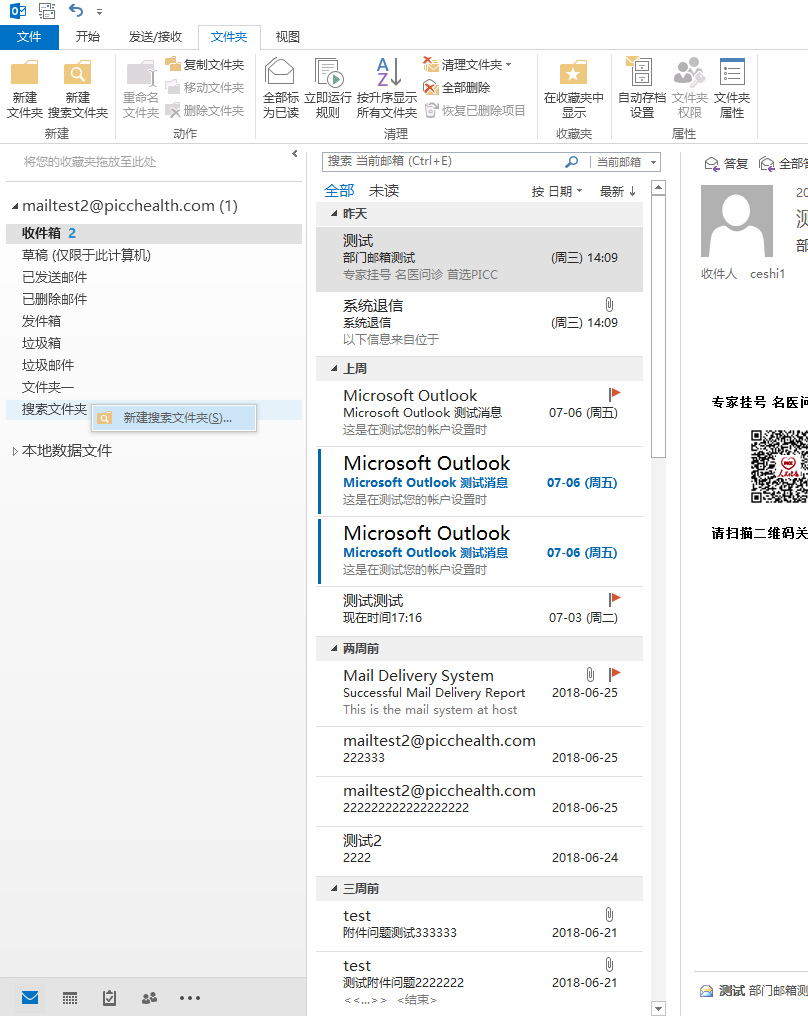
Task: Open People contacts in bottom navigation
Action: pos(150,997)
